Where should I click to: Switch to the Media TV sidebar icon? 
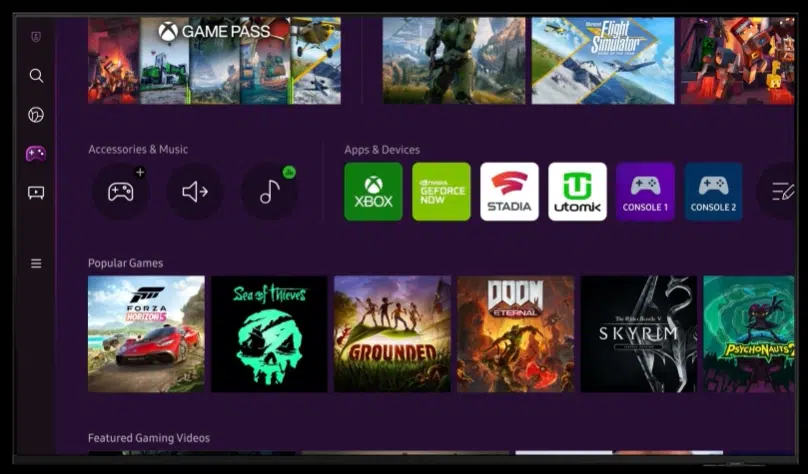point(36,193)
